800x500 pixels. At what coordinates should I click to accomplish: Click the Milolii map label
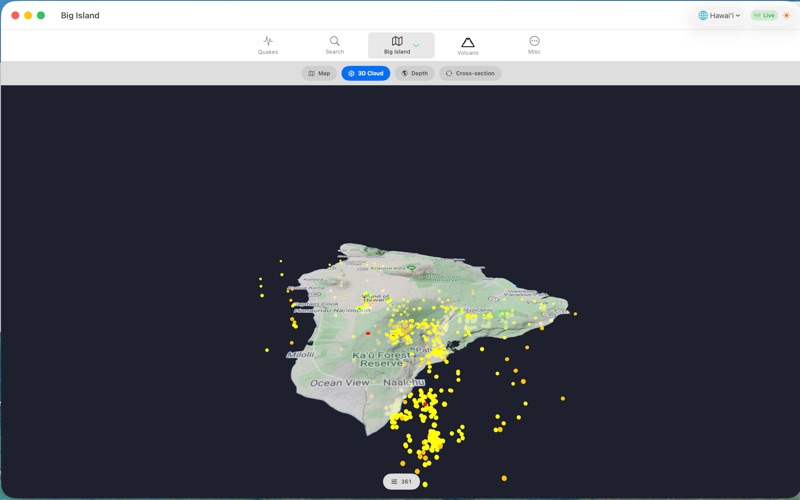tap(300, 355)
